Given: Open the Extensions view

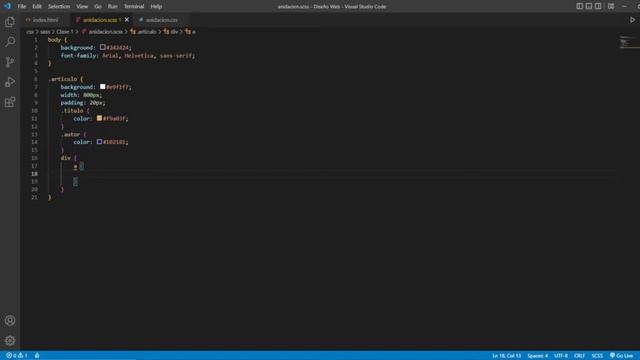Looking at the screenshot, I should 10,102.
